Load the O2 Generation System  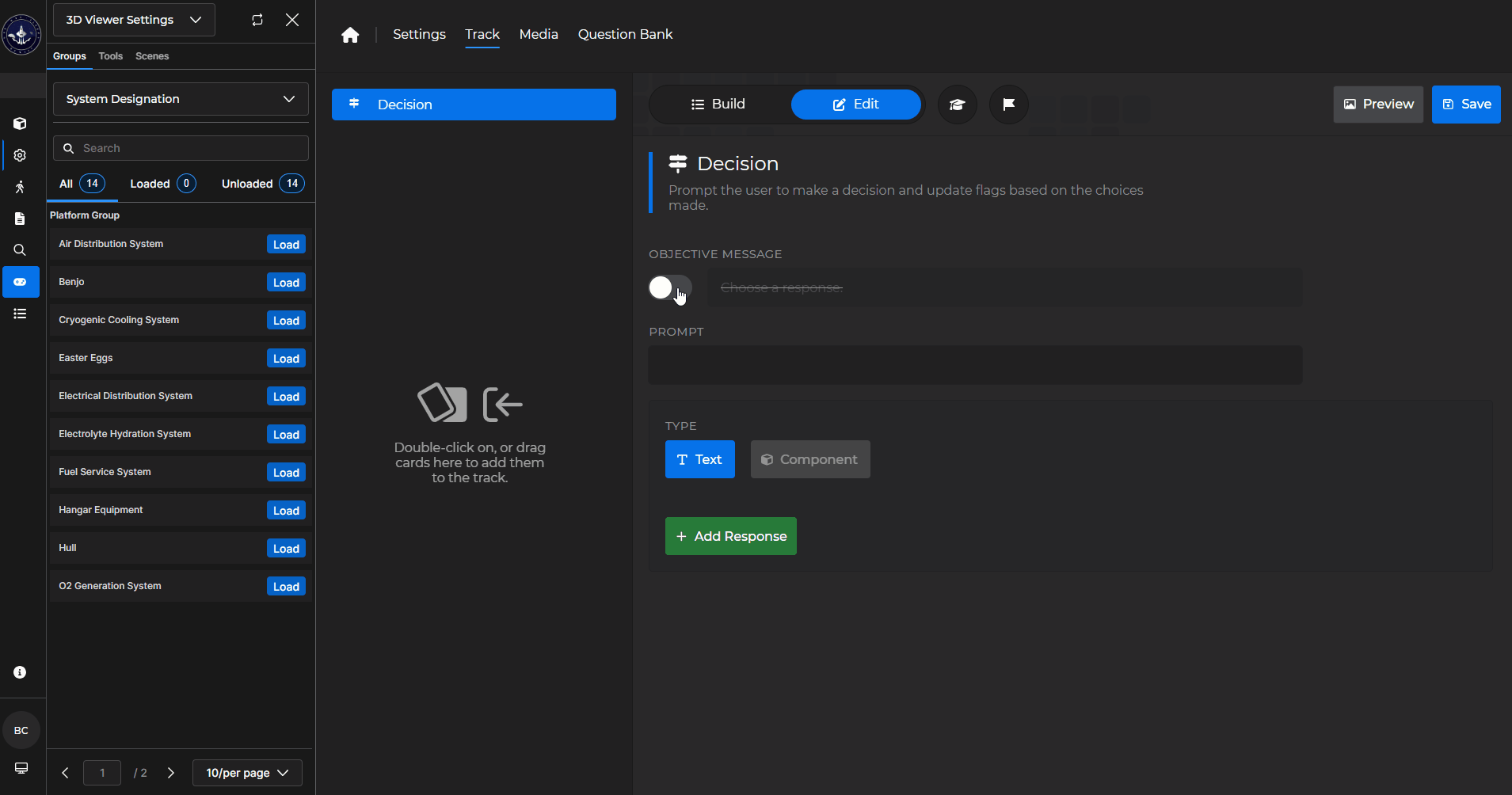coord(286,587)
